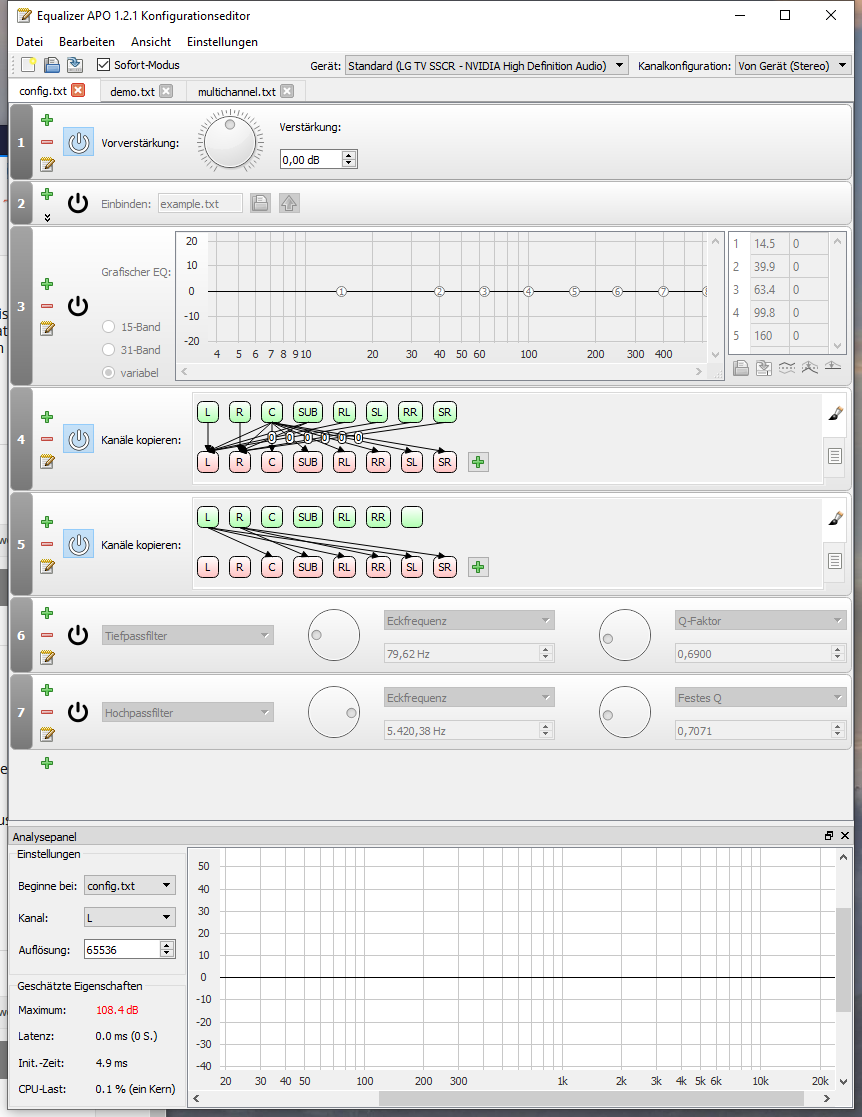Screen dimensions: 862x1117
Task: Click the Verstärkung dB input field
Action: [x=310, y=159]
